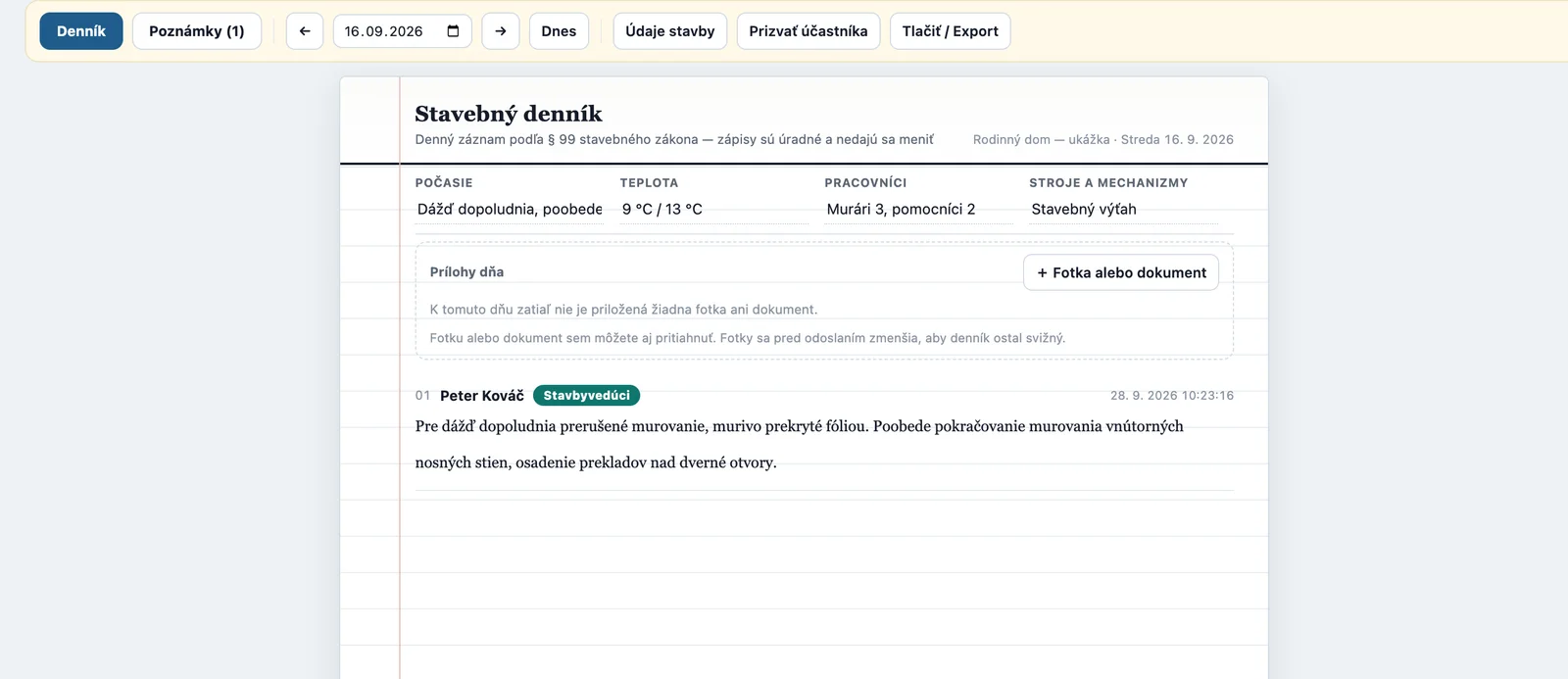Click the Prílohy dňa label
Viewport: 1568px width, 679px height.
tap(466, 272)
